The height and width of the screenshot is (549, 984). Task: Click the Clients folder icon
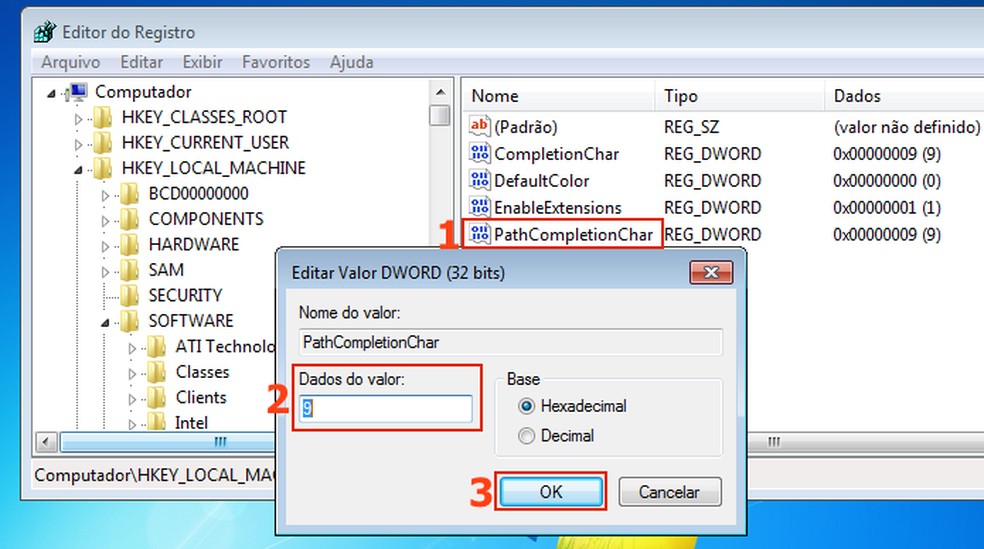pyautogui.click(x=156, y=398)
